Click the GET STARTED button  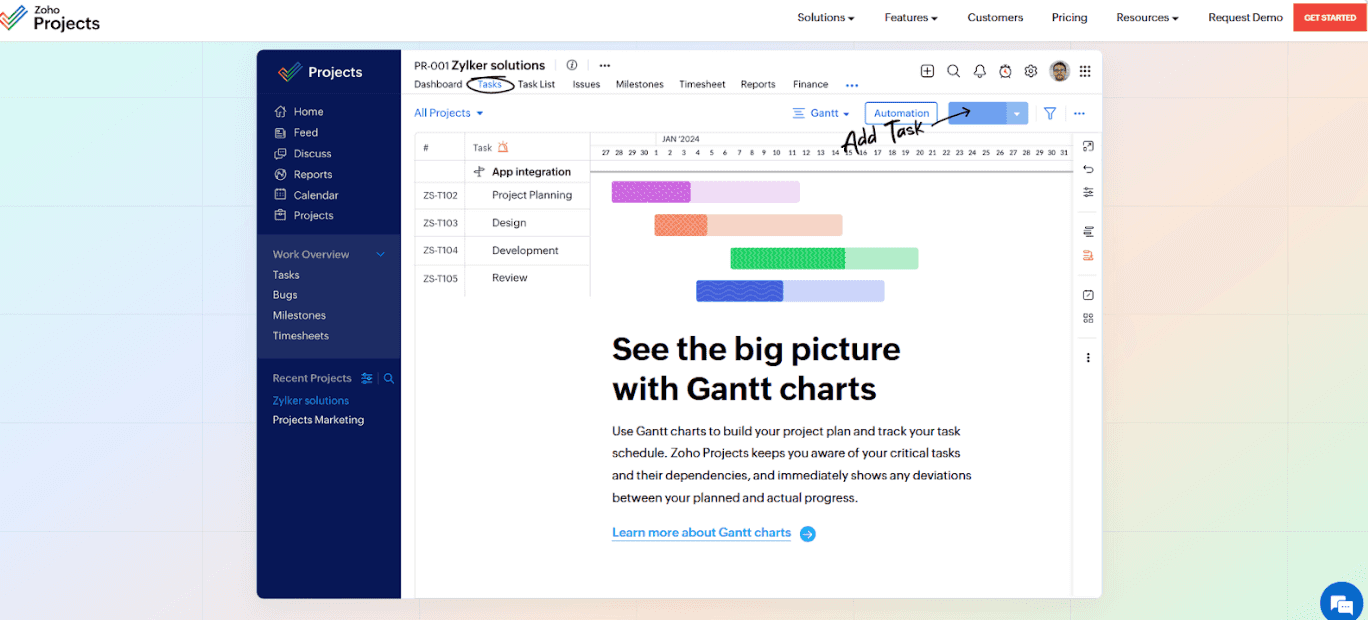[1329, 17]
